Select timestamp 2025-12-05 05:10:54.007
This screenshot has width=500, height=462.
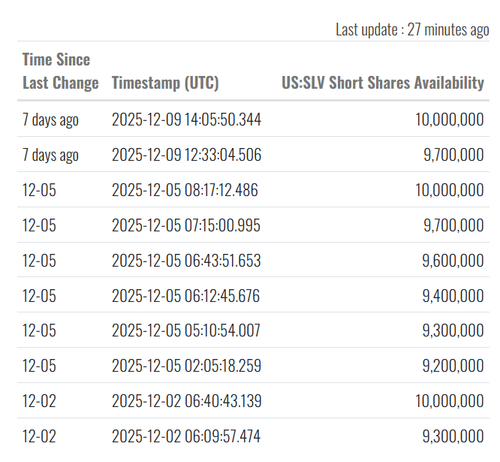click(186, 331)
